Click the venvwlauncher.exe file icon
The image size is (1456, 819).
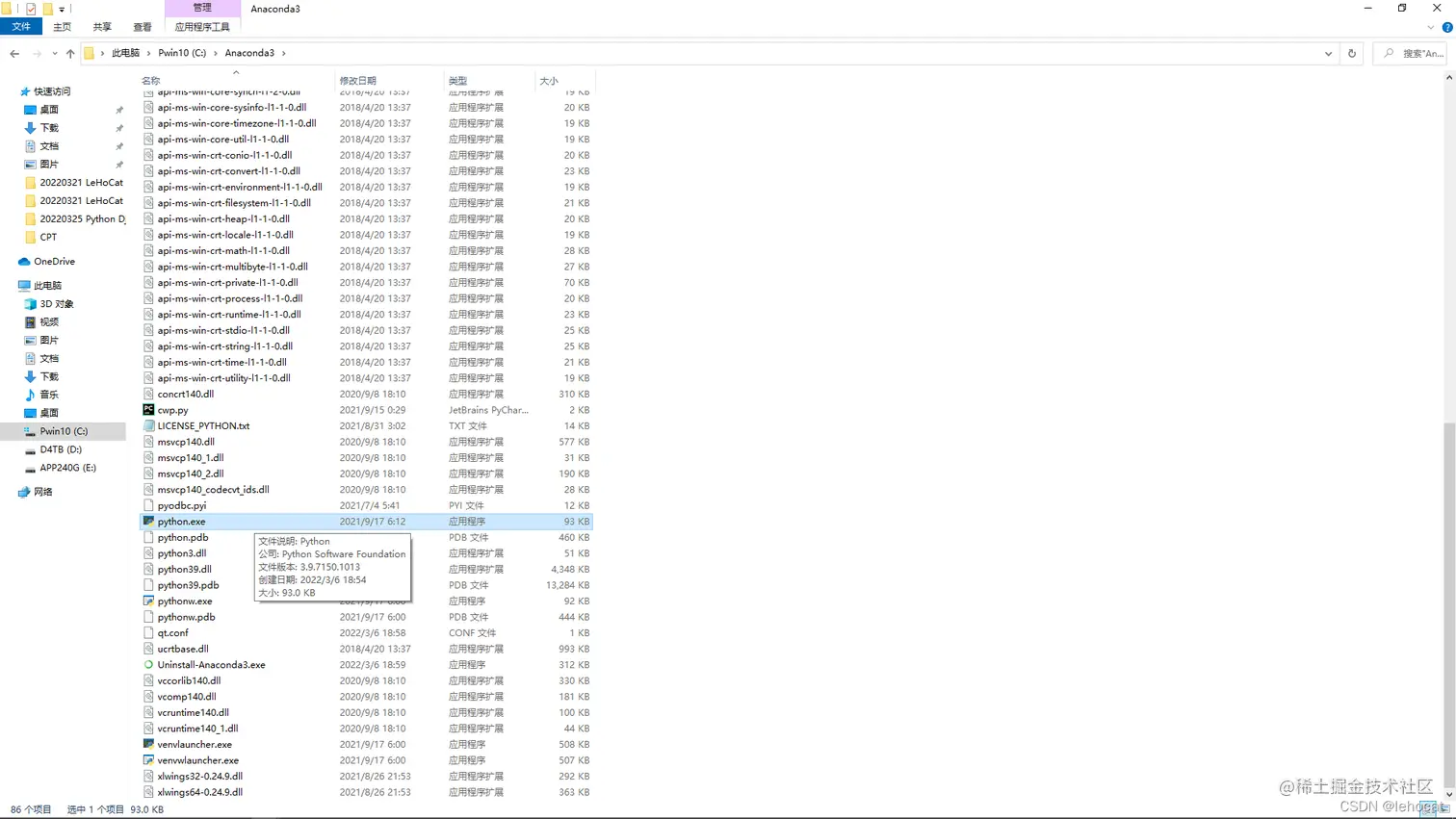point(148,760)
